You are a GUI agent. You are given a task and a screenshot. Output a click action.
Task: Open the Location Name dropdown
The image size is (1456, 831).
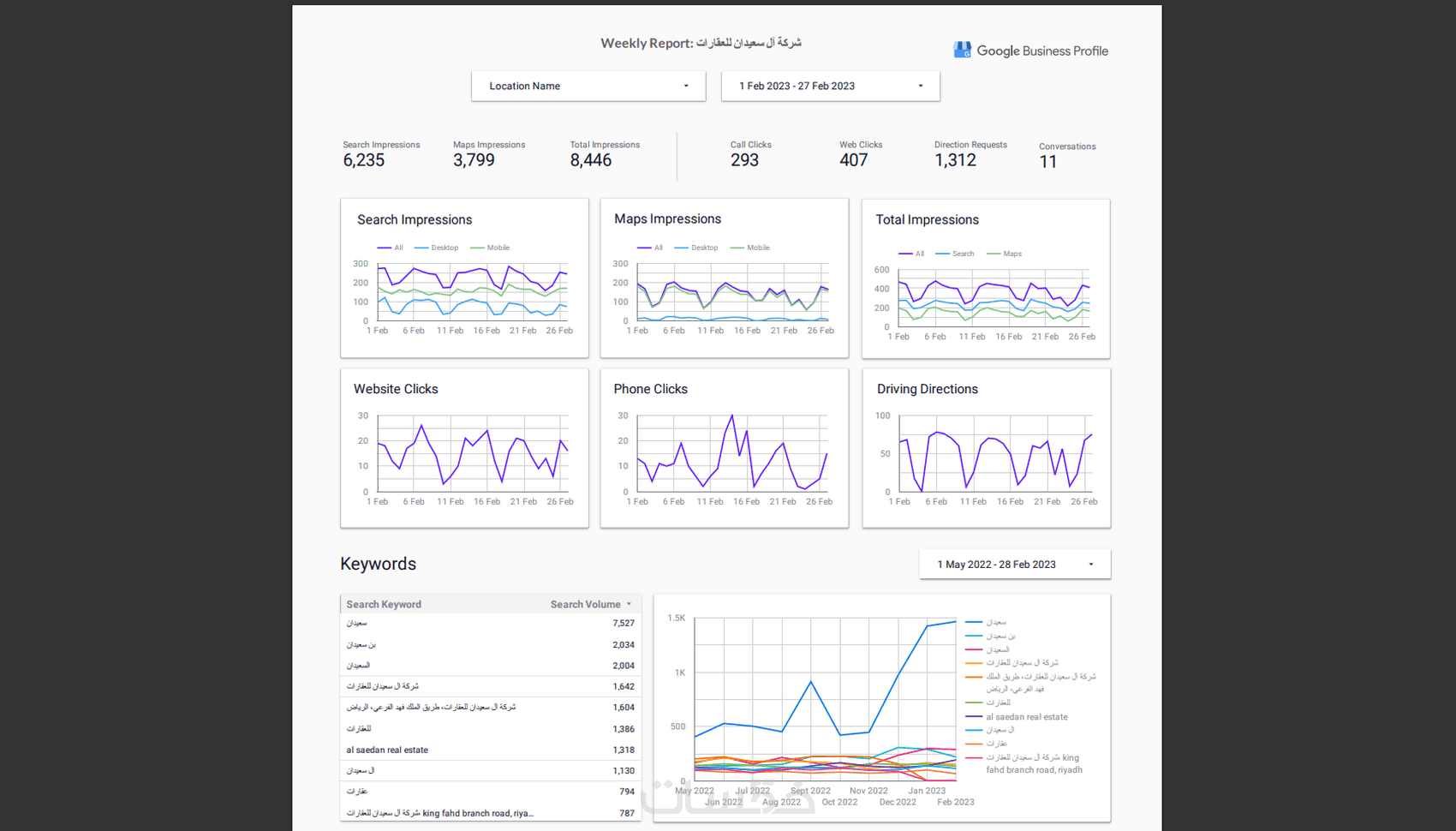(x=588, y=86)
